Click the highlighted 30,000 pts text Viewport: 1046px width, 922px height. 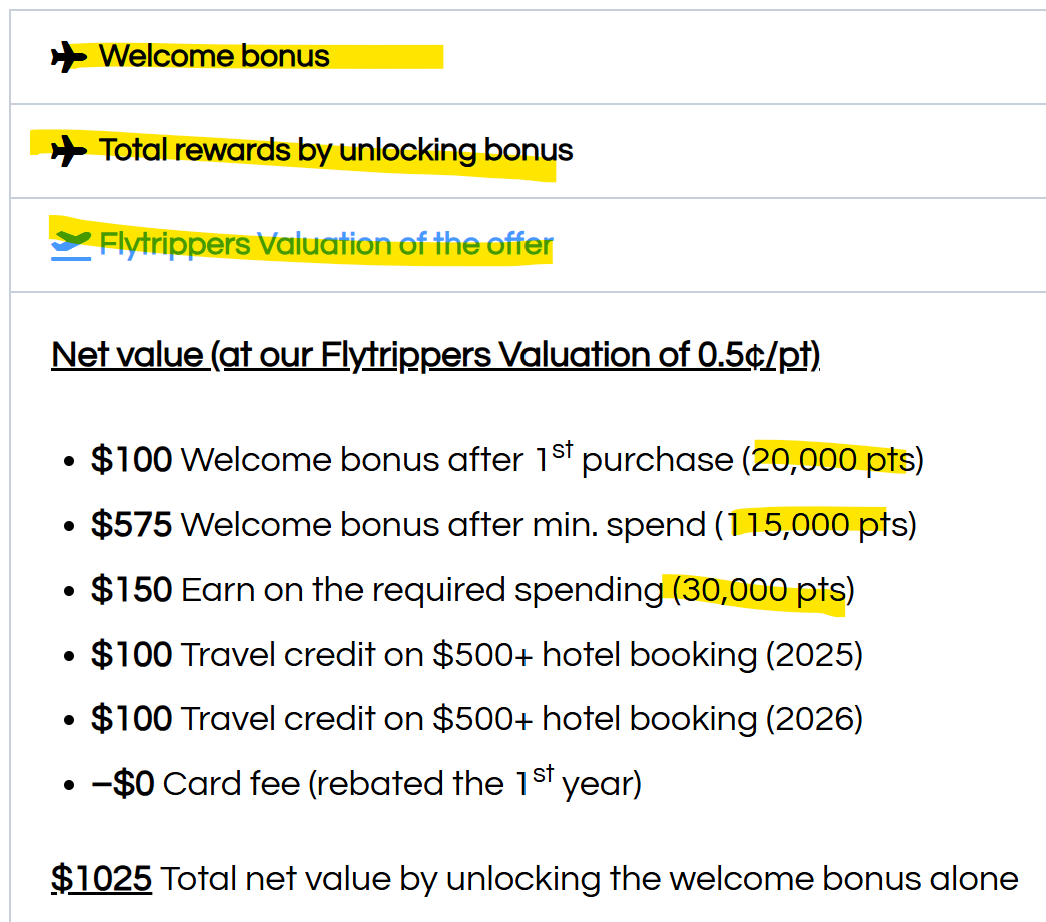[762, 590]
